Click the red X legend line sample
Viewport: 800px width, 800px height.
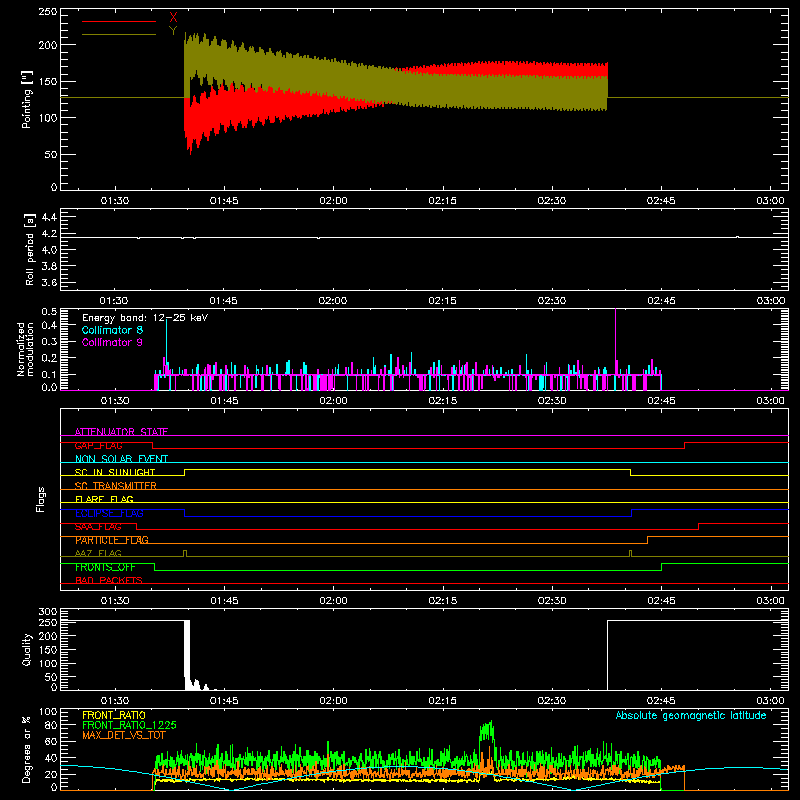click(119, 21)
